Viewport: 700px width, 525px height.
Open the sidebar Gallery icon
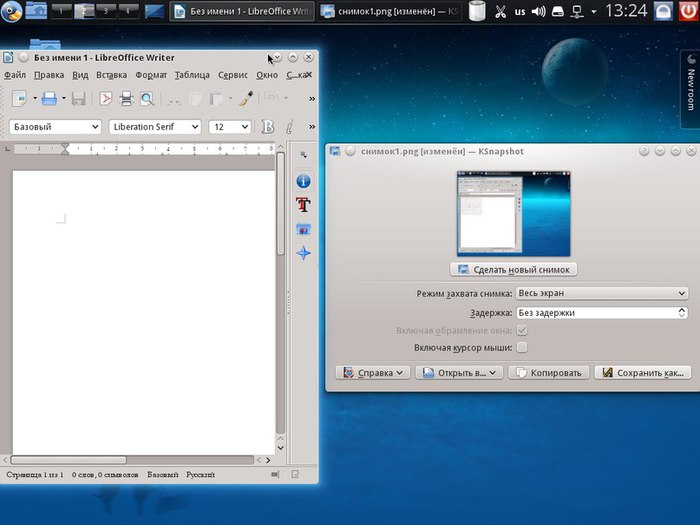(x=303, y=229)
